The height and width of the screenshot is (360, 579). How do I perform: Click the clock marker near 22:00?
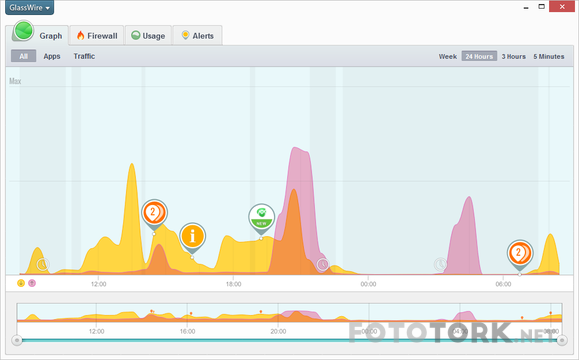click(x=323, y=264)
